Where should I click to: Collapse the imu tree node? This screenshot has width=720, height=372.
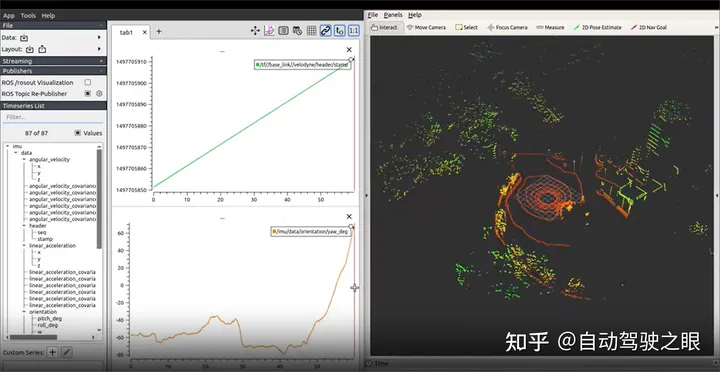coord(8,147)
